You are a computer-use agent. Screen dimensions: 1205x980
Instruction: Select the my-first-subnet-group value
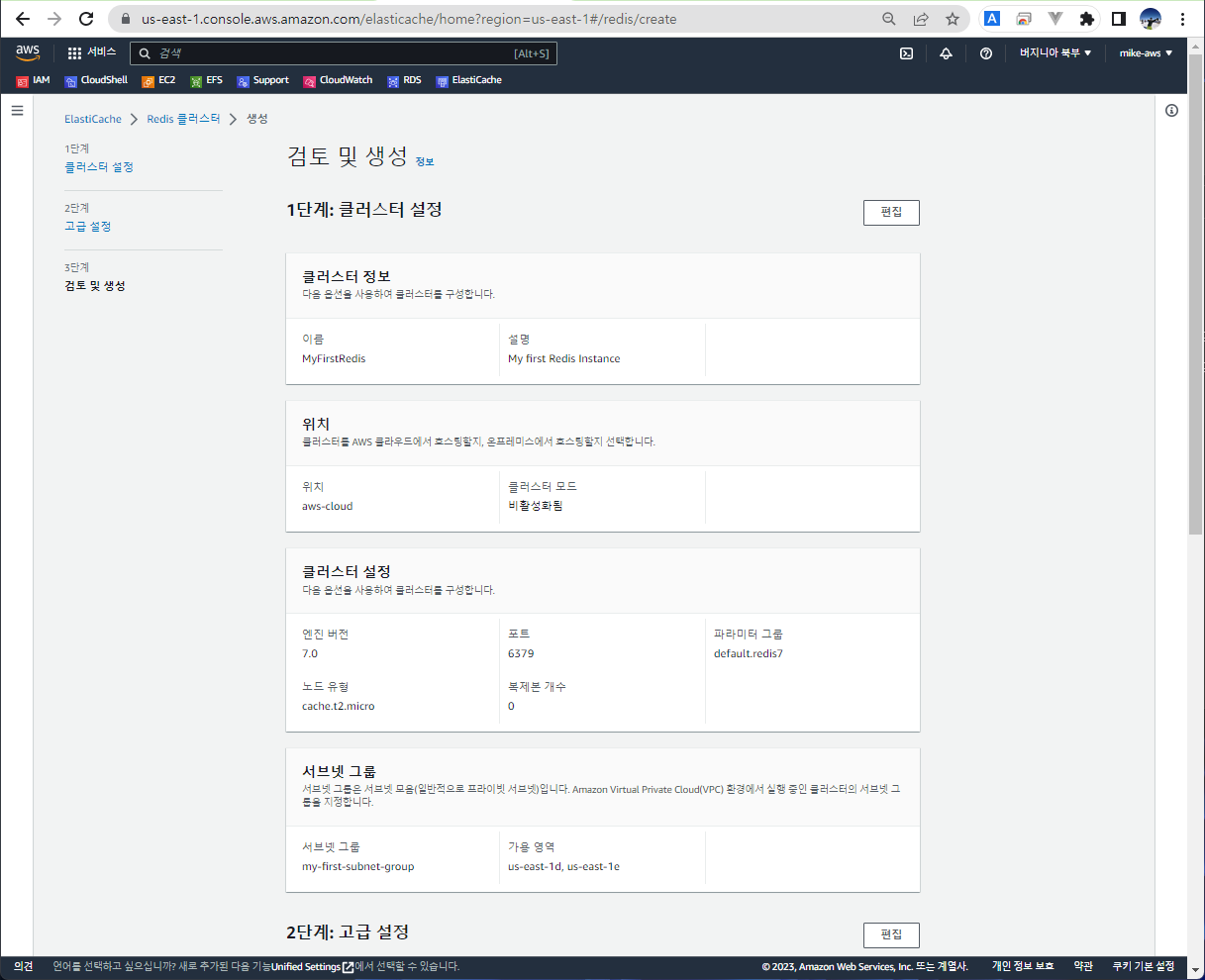[x=358, y=867]
